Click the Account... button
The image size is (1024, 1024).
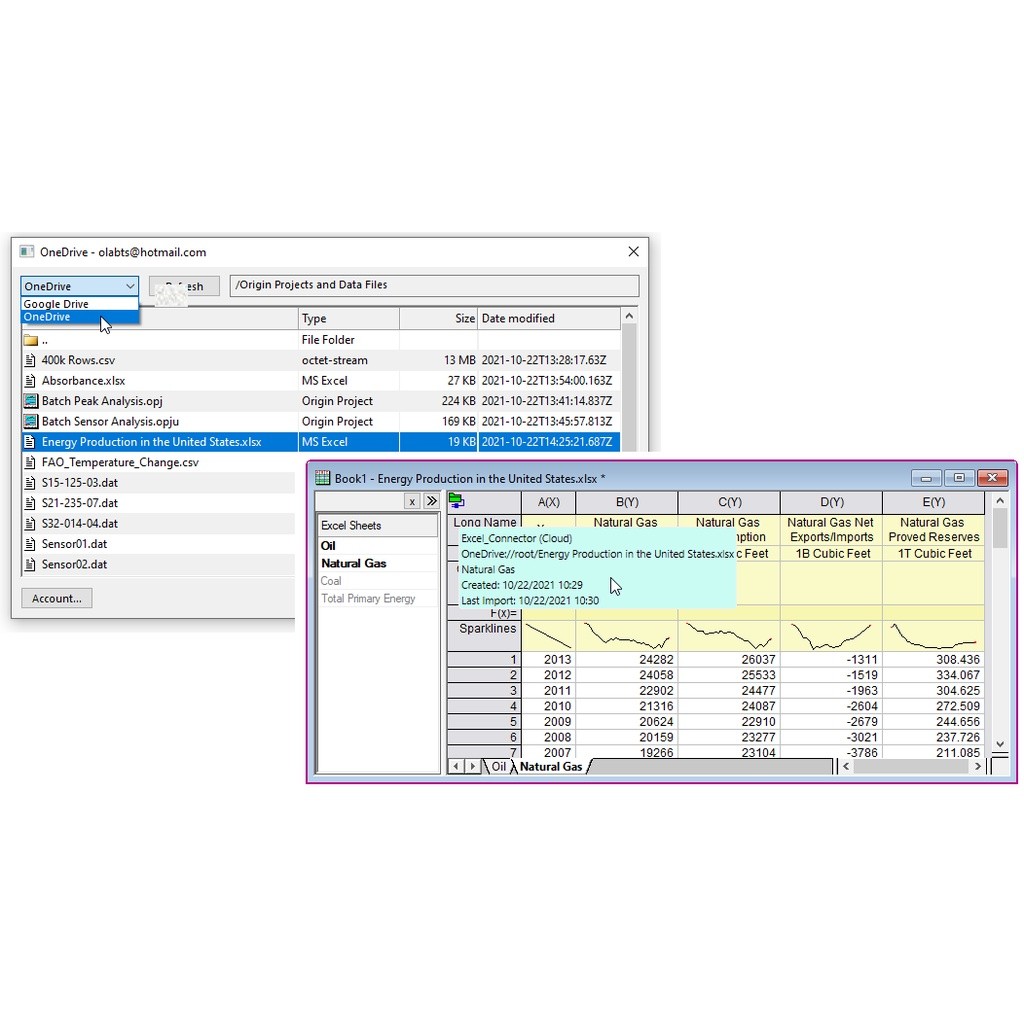tap(56, 598)
